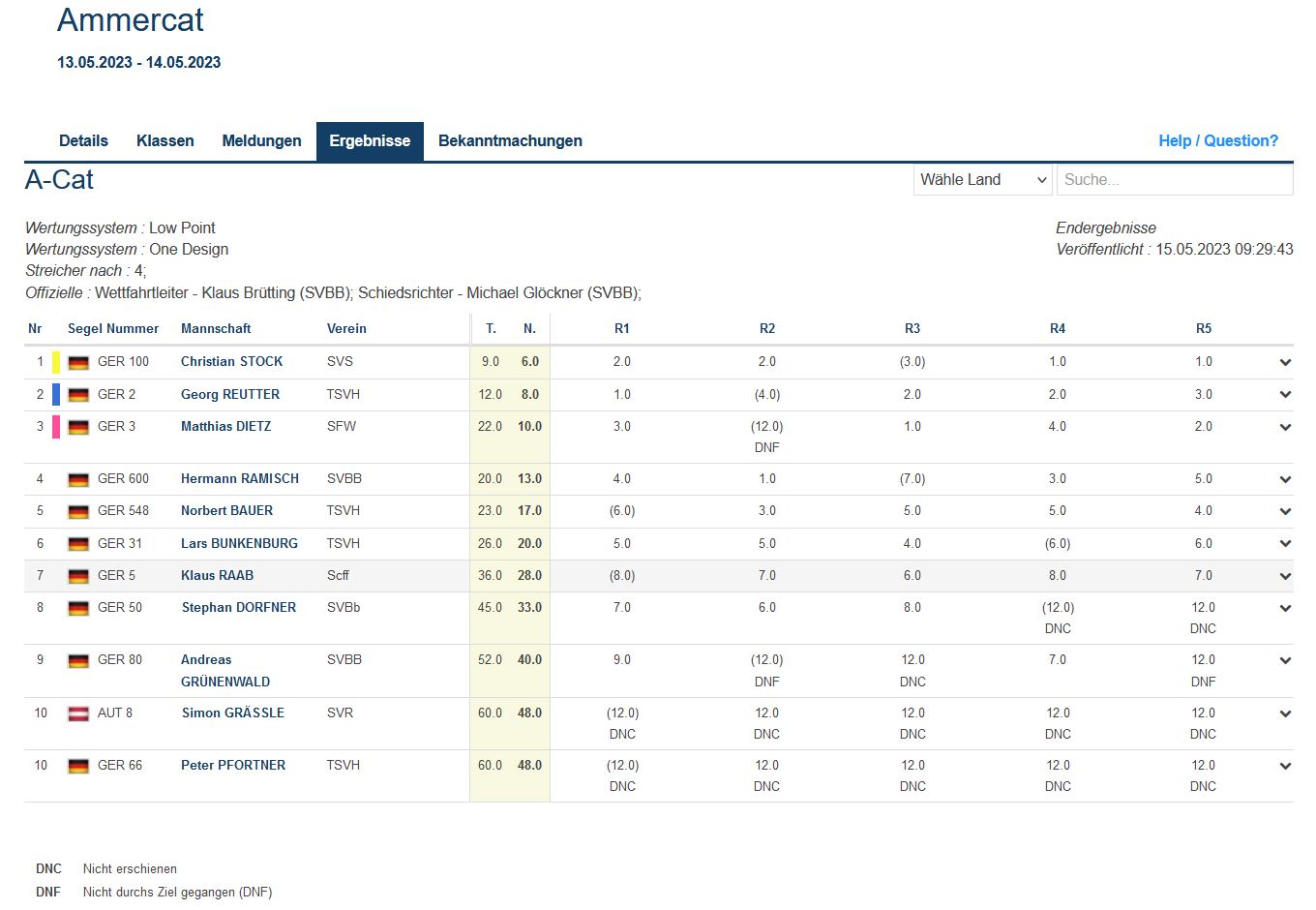Click the yellow marker in Christian Stock's row

(56, 362)
